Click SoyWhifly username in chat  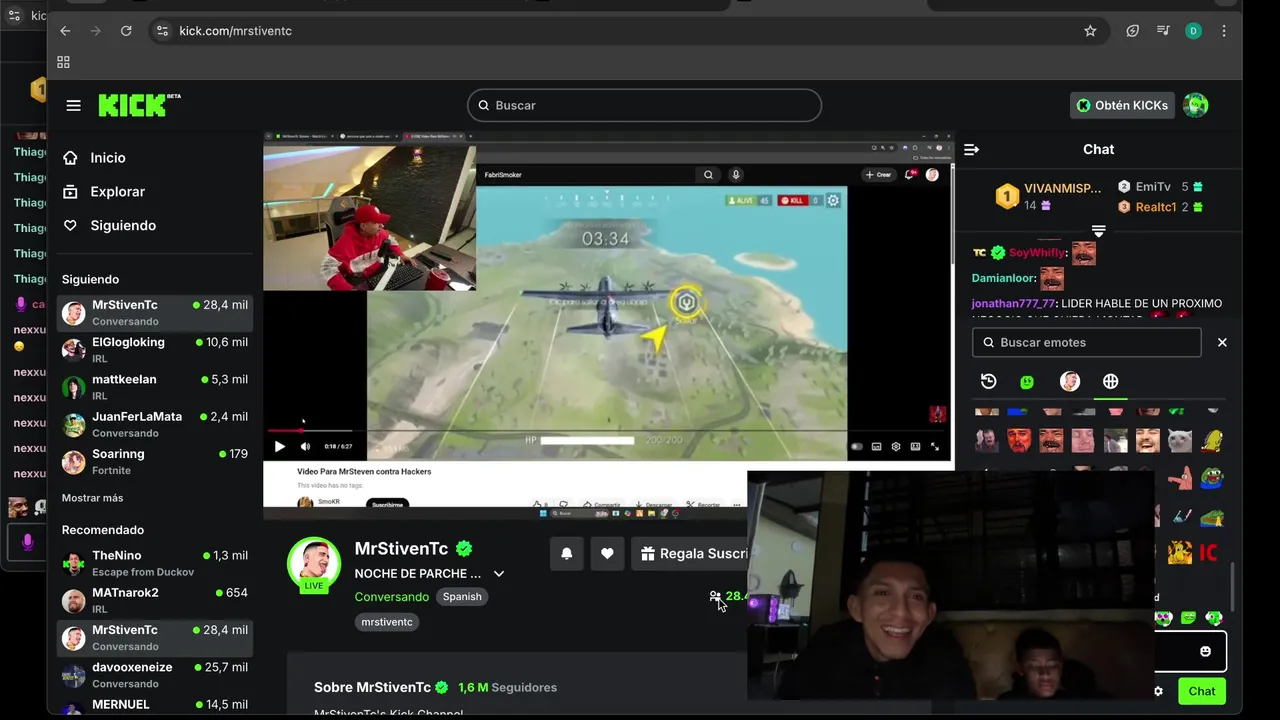pyautogui.click(x=1037, y=253)
